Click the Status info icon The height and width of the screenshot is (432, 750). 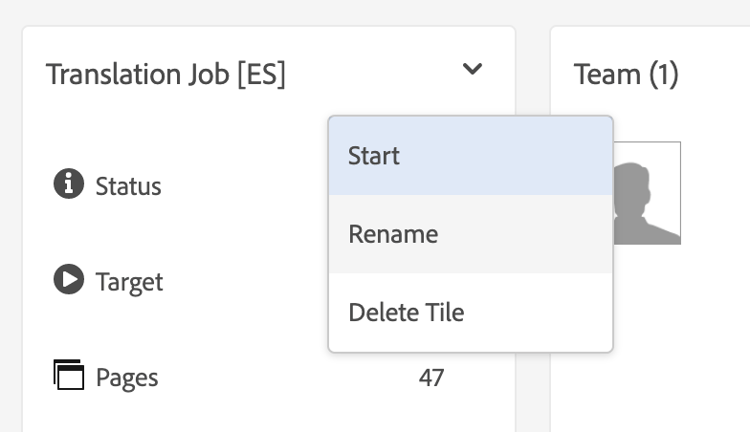(x=67, y=185)
